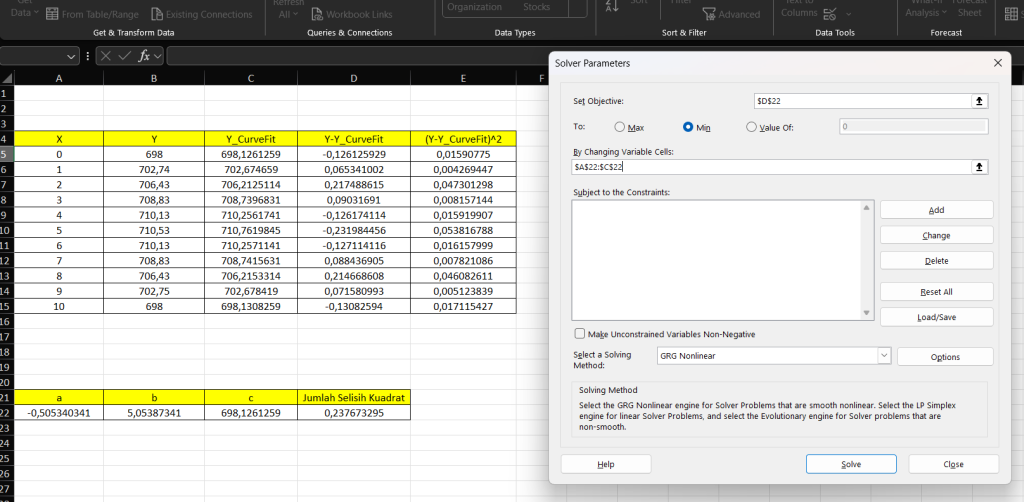The image size is (1024, 502).
Task: Open the Select a Solving Method dropdown
Action: point(883,356)
